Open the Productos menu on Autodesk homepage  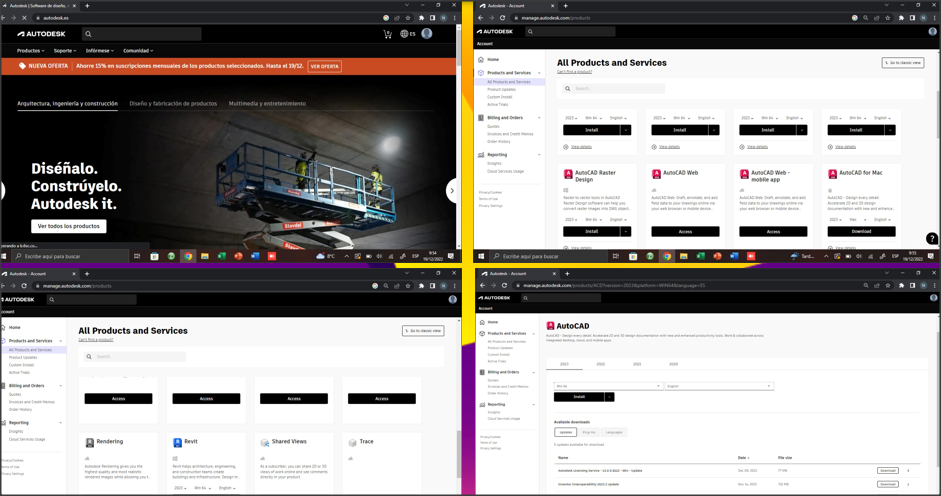30,51
